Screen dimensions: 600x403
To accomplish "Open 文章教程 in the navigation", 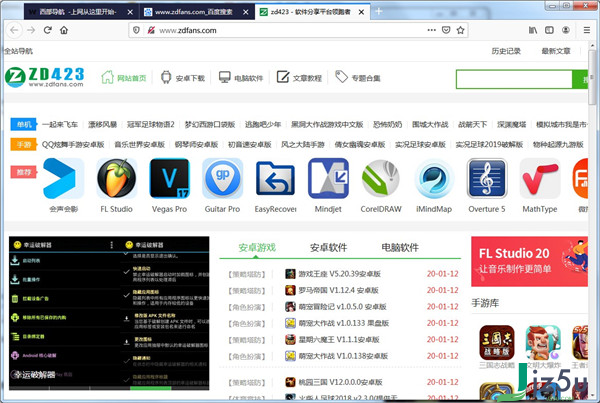I will pos(299,78).
